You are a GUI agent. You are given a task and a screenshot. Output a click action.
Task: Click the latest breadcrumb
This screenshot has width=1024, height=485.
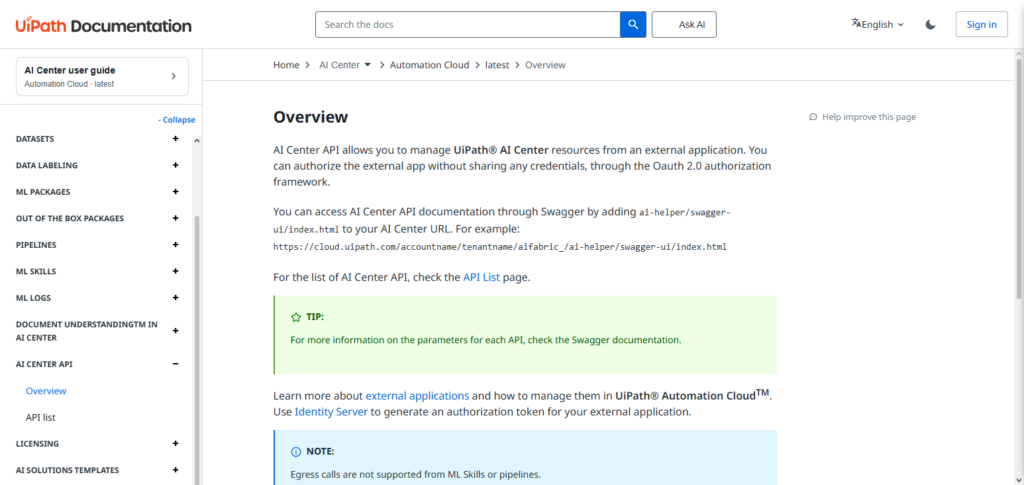[x=497, y=65]
